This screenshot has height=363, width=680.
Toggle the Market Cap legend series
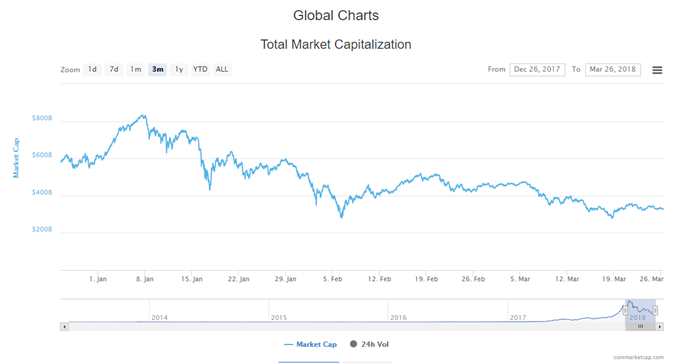pos(310,344)
